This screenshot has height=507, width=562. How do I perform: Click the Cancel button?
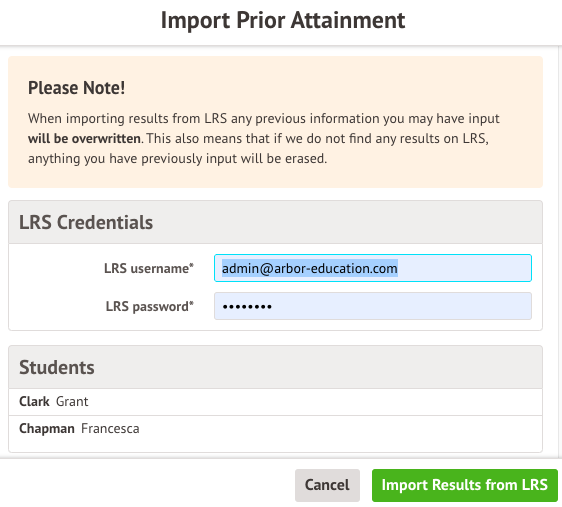pos(327,485)
